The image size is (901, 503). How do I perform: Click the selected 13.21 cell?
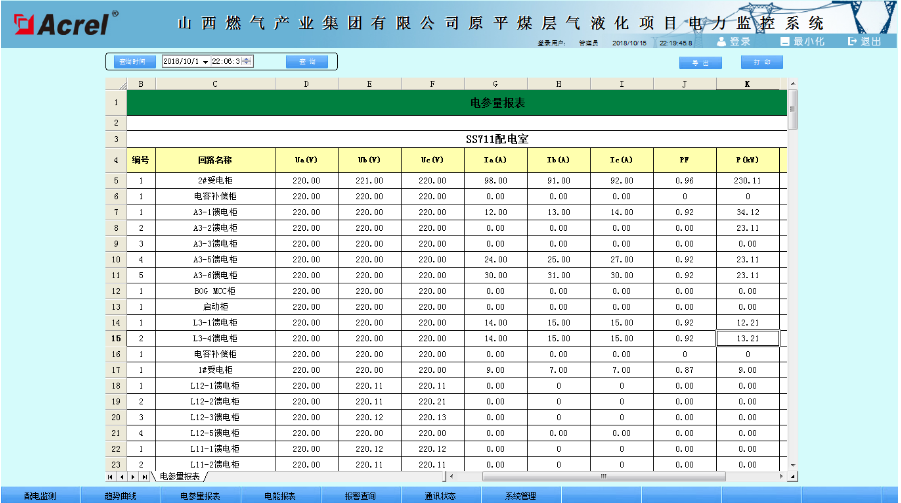point(748,339)
